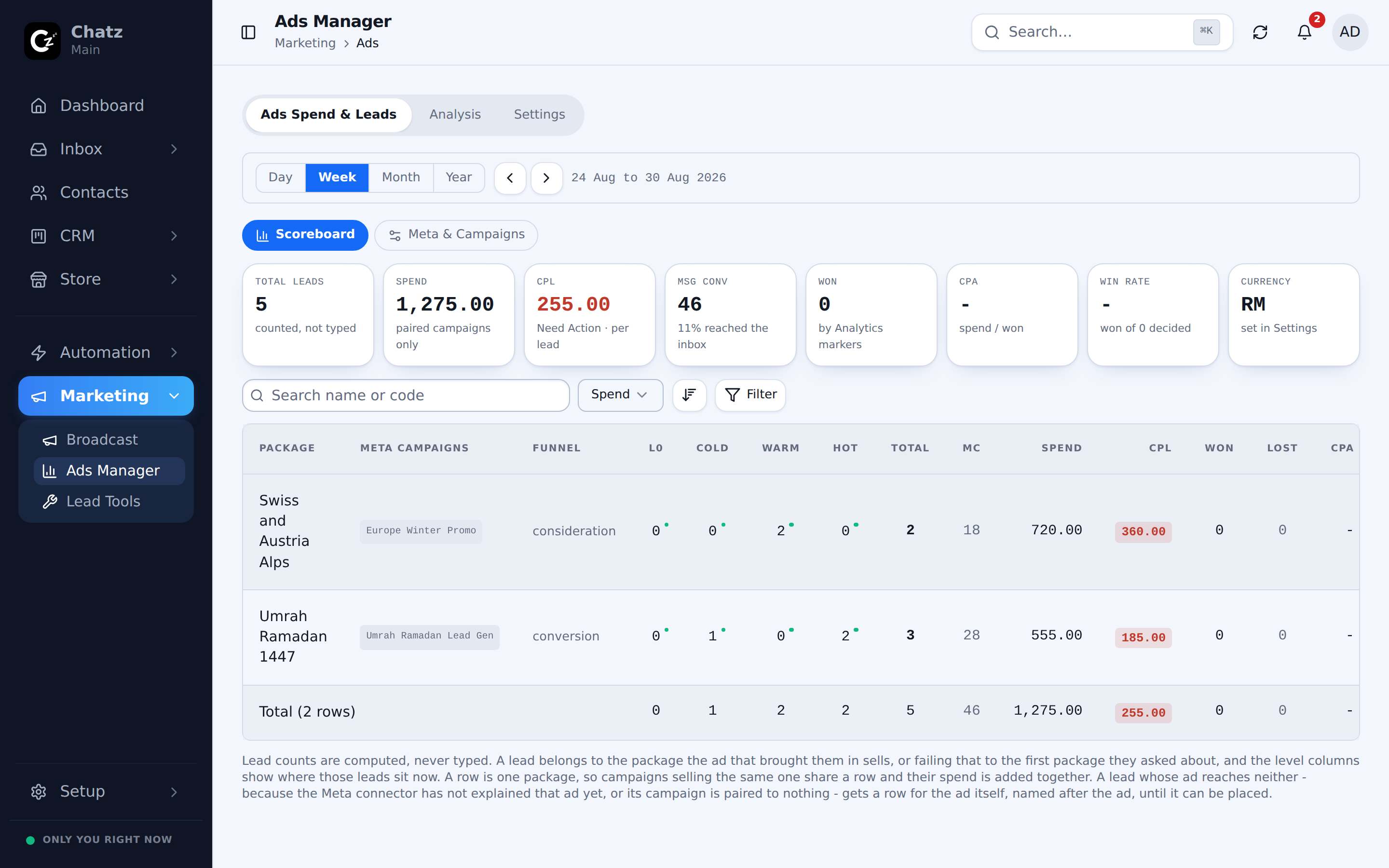Click the ⌘K shortcut badge
The width and height of the screenshot is (1389, 868).
1207,31
